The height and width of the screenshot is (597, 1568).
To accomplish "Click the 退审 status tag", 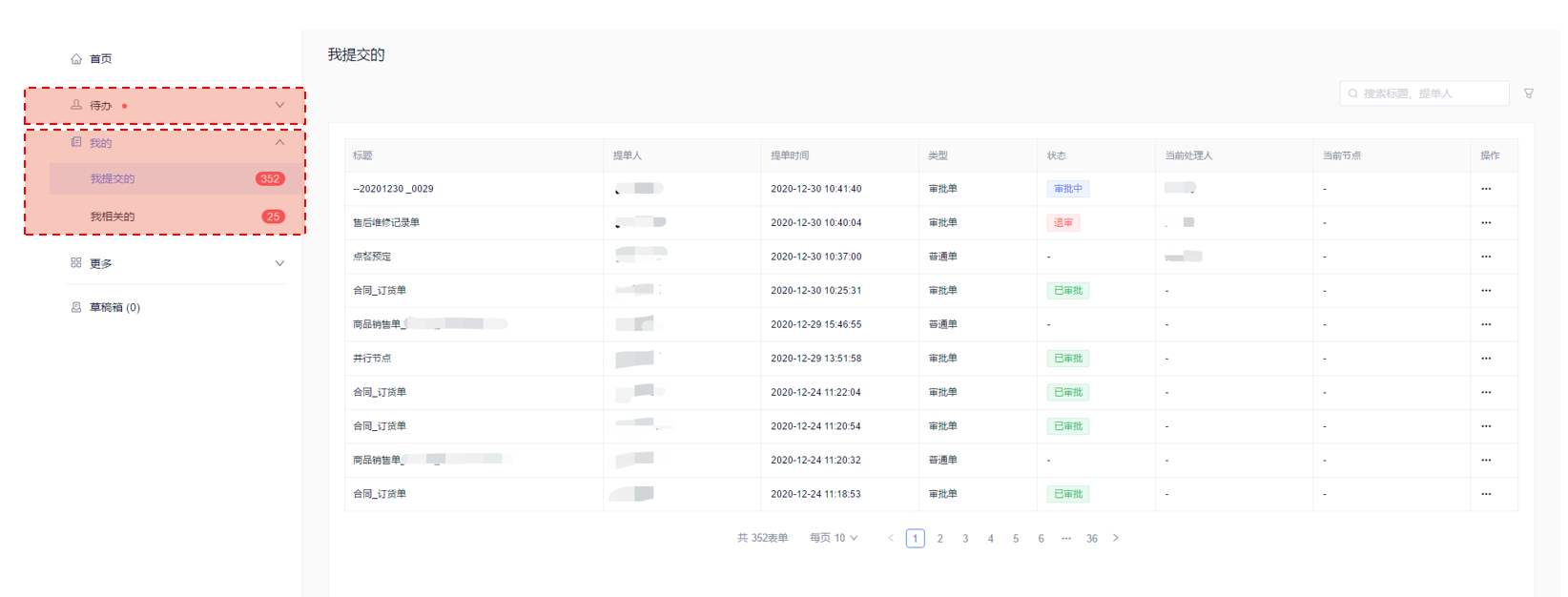I will coord(1063,223).
